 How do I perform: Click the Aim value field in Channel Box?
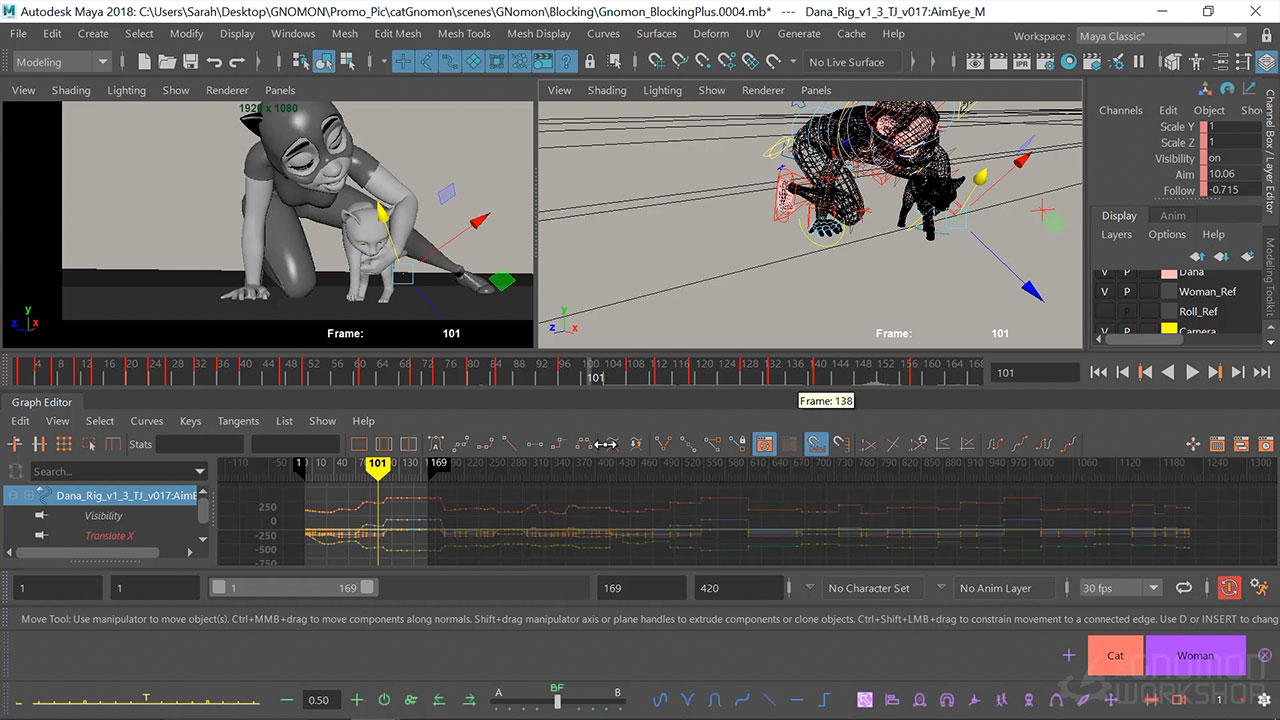tap(1232, 174)
